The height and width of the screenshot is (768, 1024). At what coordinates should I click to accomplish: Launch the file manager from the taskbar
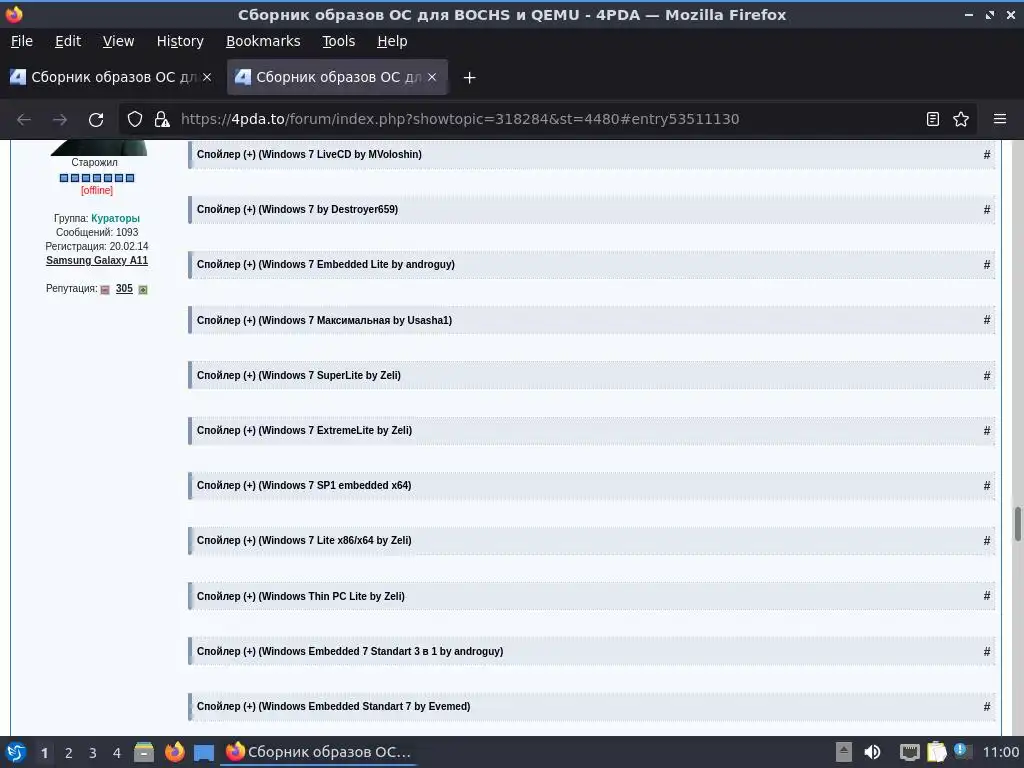(144, 752)
